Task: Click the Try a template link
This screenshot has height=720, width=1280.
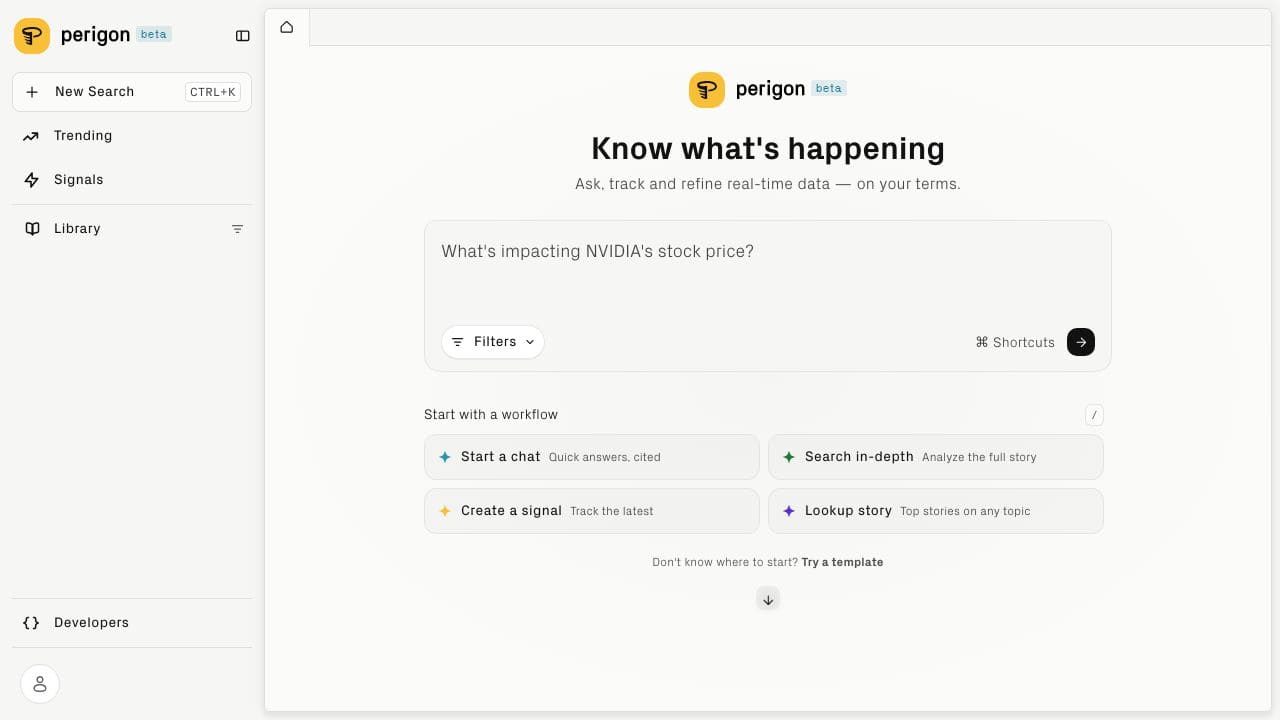Action: click(842, 562)
